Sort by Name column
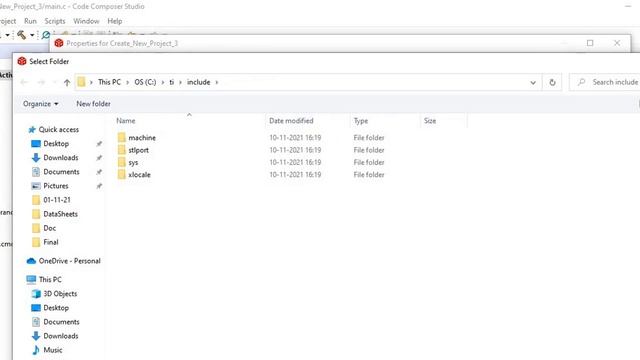Image resolution: width=640 pixels, height=360 pixels. (x=126, y=121)
